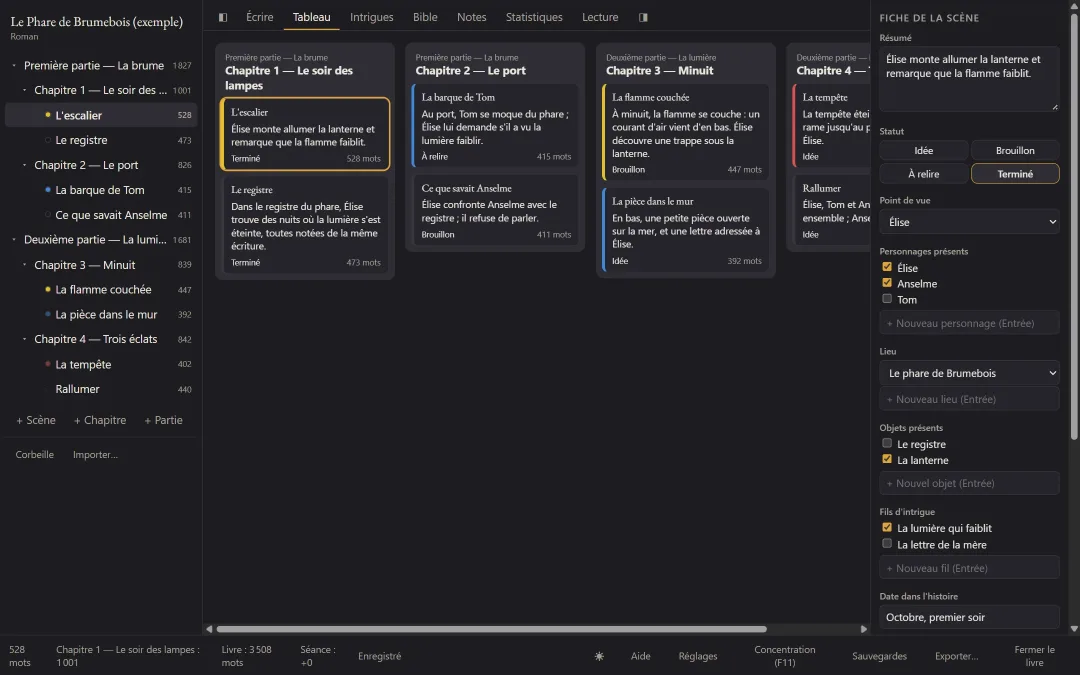This screenshot has width=1080, height=675.
Task: Collapse Chapitre 4 — Trois éclats node
Action: (25, 339)
